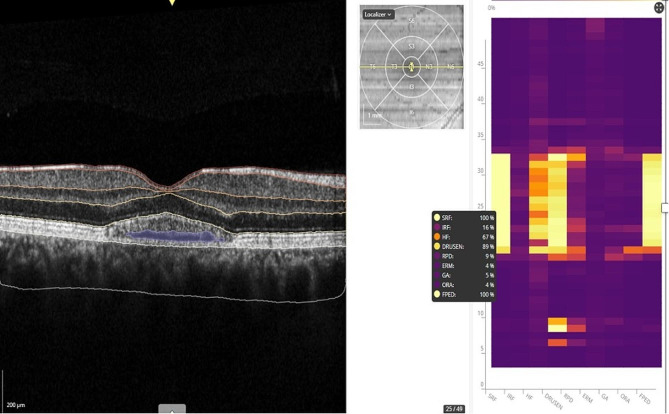Click the HF orange swatch in tooltip
Screen dimensions: 669x414
437,237
